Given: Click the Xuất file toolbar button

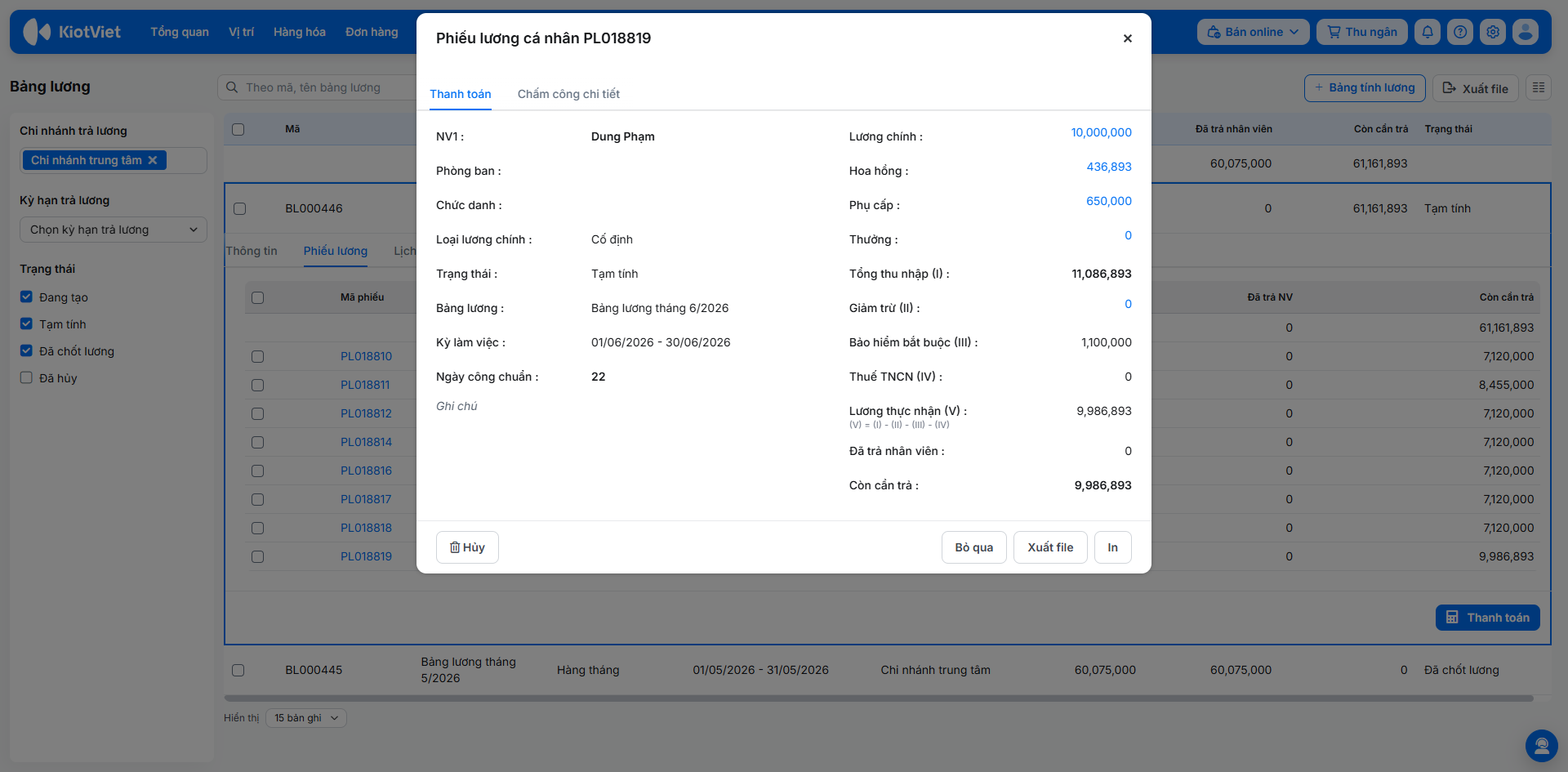Looking at the screenshot, I should tap(1476, 87).
